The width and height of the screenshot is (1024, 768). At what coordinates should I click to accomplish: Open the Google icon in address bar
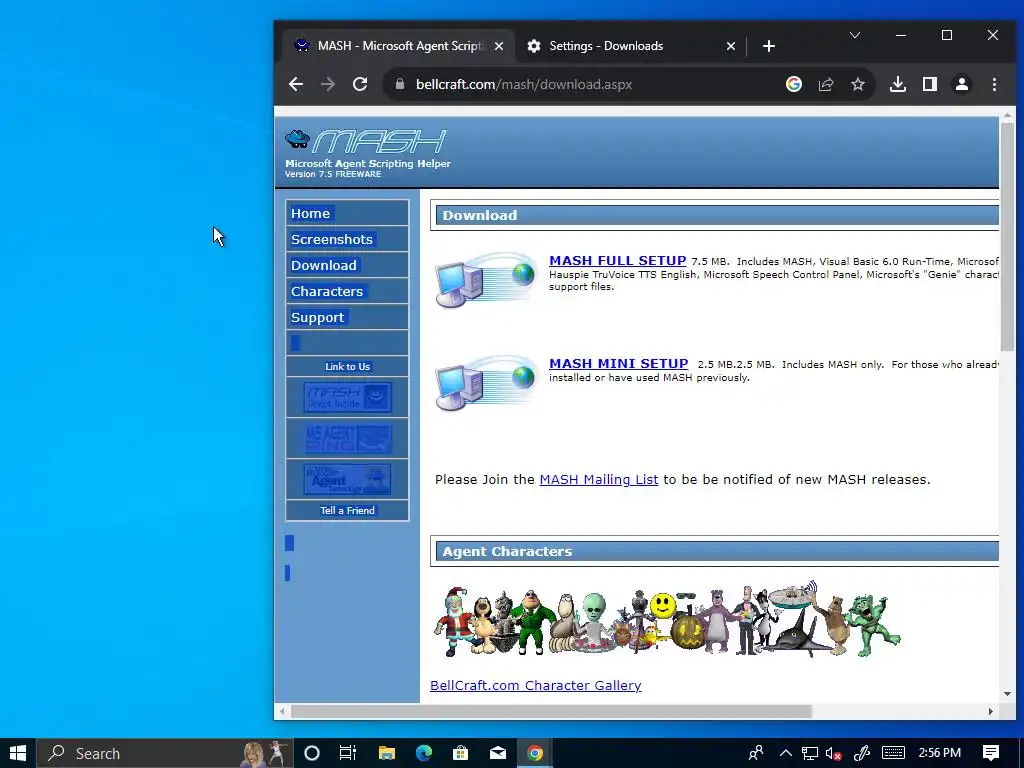coord(793,84)
